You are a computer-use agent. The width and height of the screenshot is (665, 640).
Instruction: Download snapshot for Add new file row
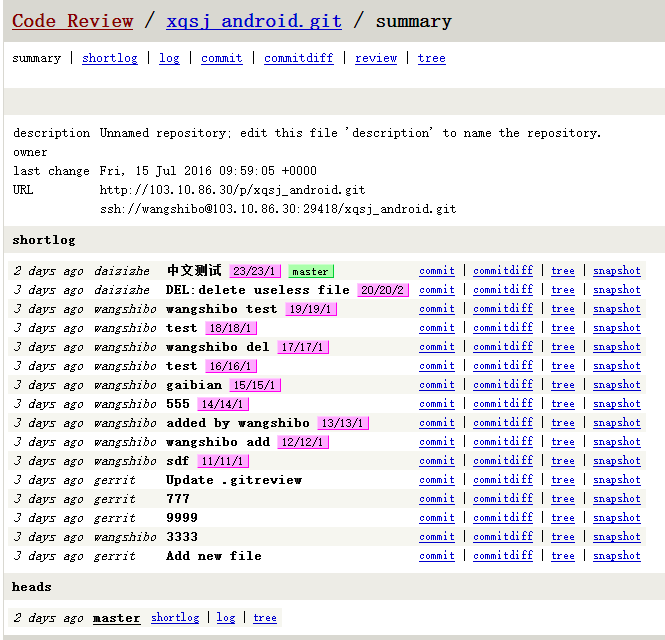pyautogui.click(x=617, y=556)
